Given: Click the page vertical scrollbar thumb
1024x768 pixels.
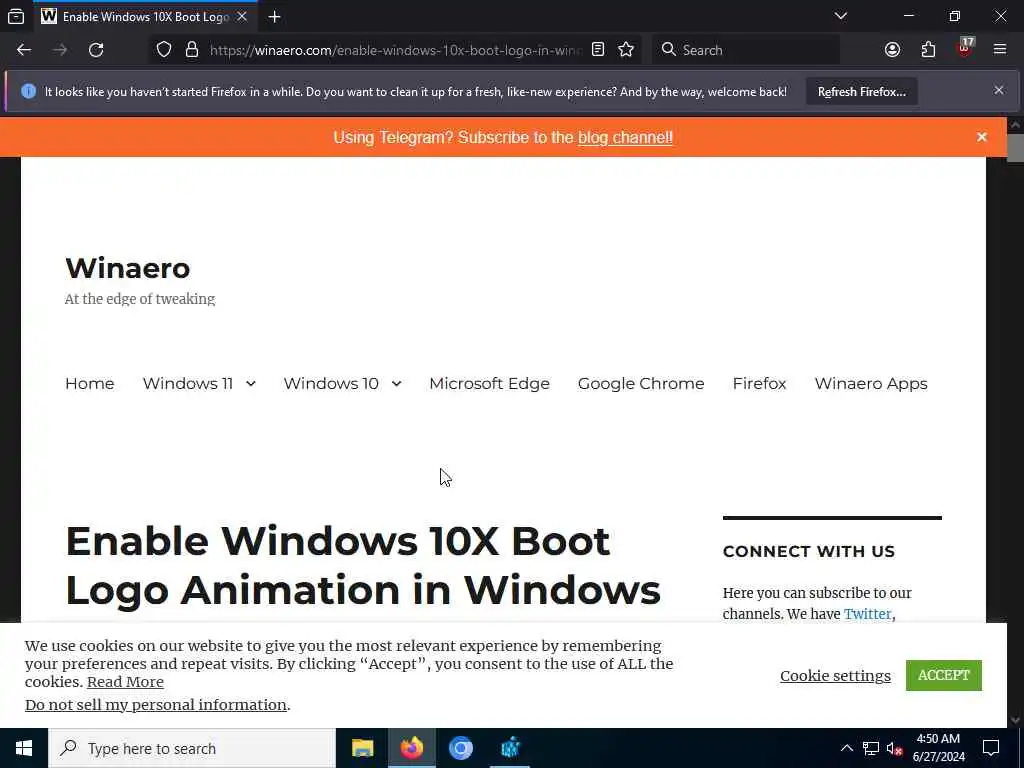Looking at the screenshot, I should [1015, 148].
